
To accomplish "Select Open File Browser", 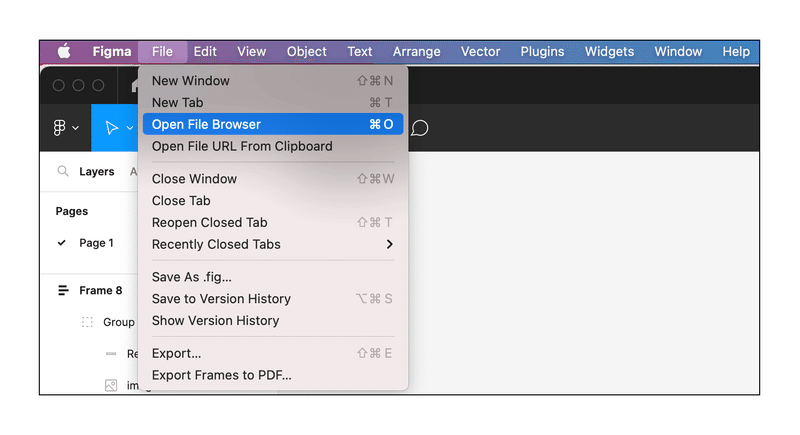I will point(273,124).
